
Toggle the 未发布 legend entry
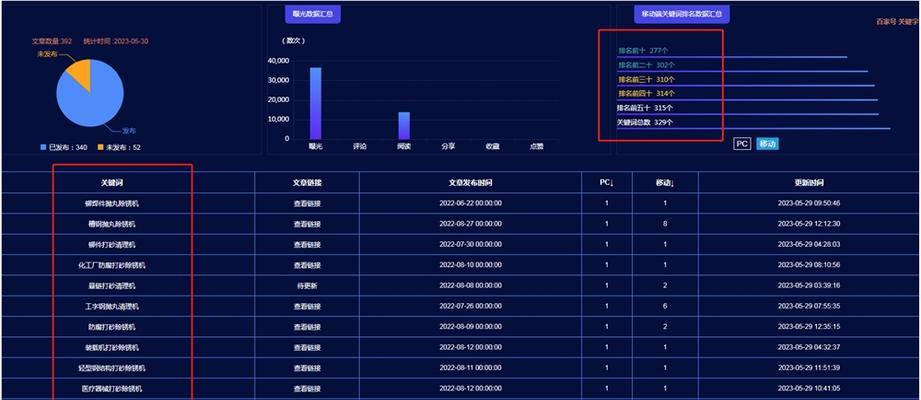pos(119,147)
